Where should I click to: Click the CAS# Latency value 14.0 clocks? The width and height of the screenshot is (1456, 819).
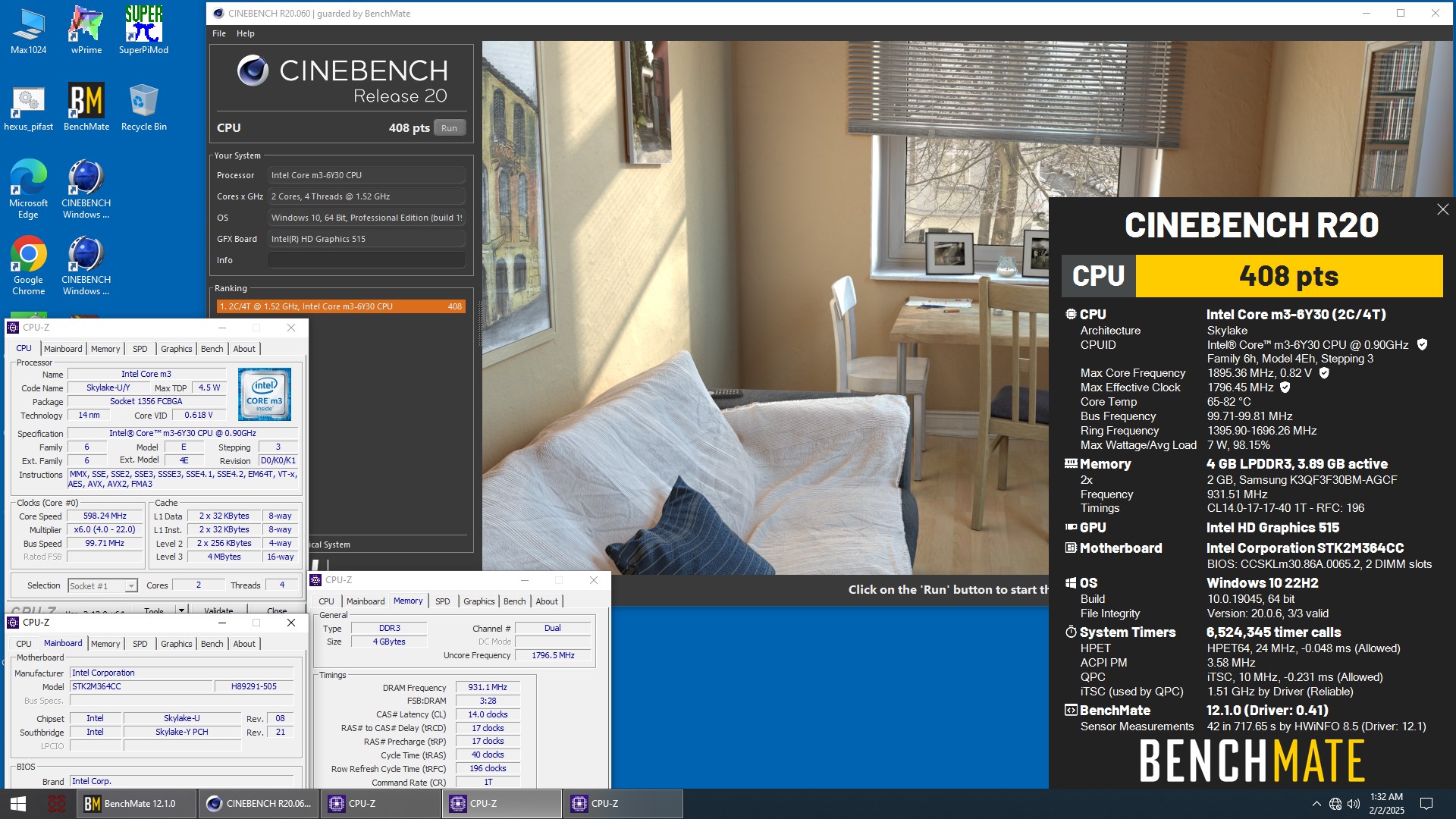click(x=488, y=714)
